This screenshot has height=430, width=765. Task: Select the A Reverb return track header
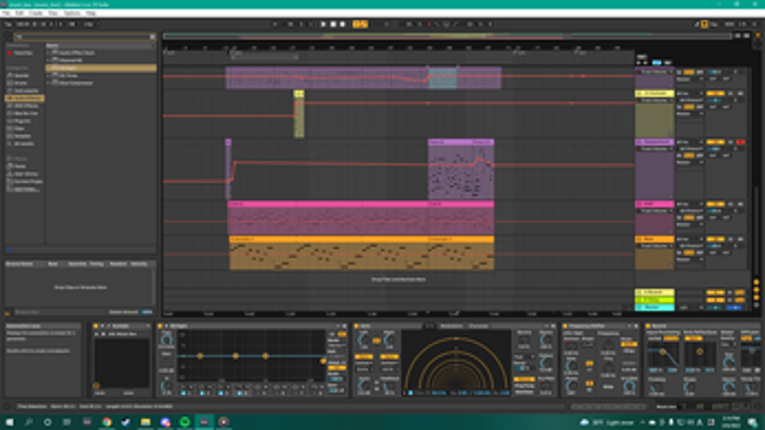[654, 292]
